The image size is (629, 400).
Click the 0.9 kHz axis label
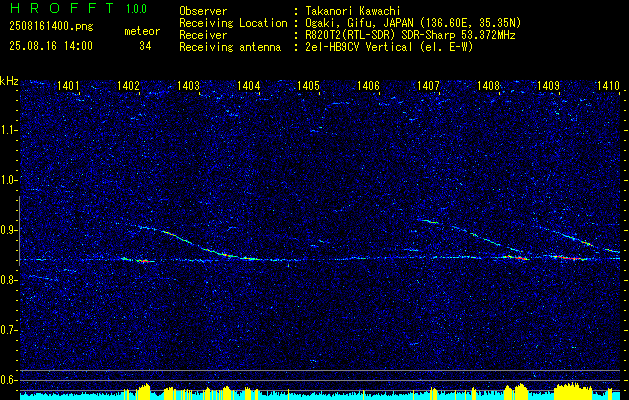(x=9, y=230)
